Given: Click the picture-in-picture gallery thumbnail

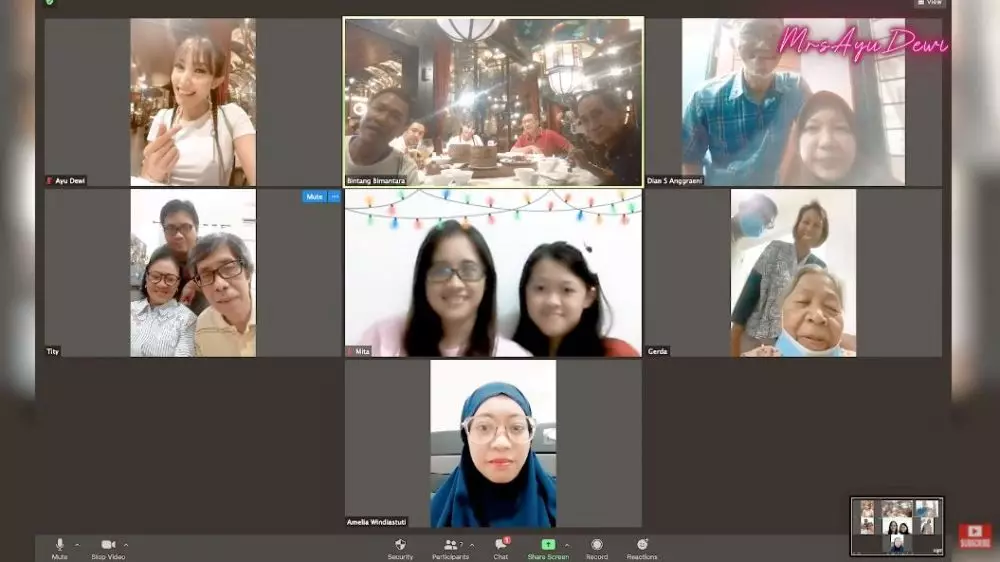Looking at the screenshot, I should pyautogui.click(x=897, y=526).
